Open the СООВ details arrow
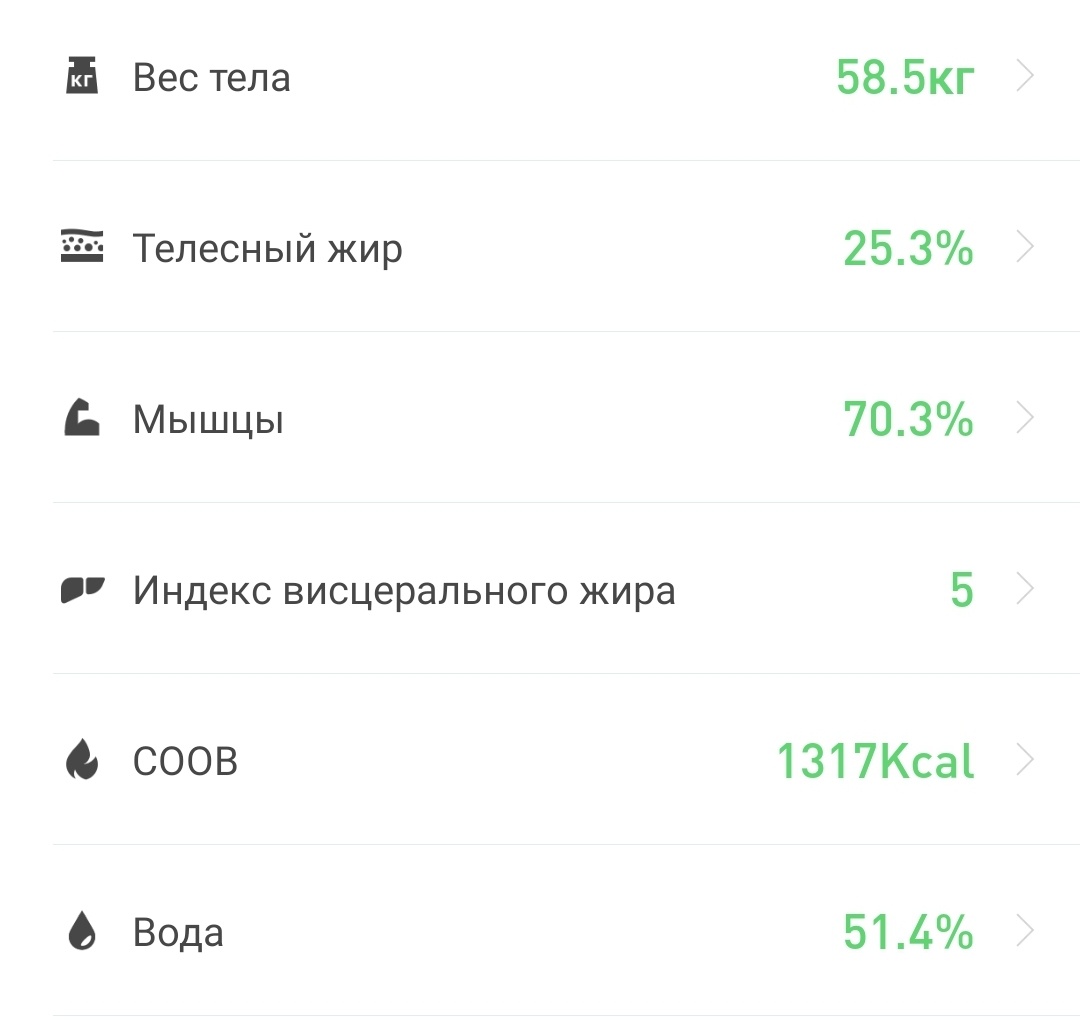Image resolution: width=1080 pixels, height=1022 pixels. click(x=1026, y=760)
